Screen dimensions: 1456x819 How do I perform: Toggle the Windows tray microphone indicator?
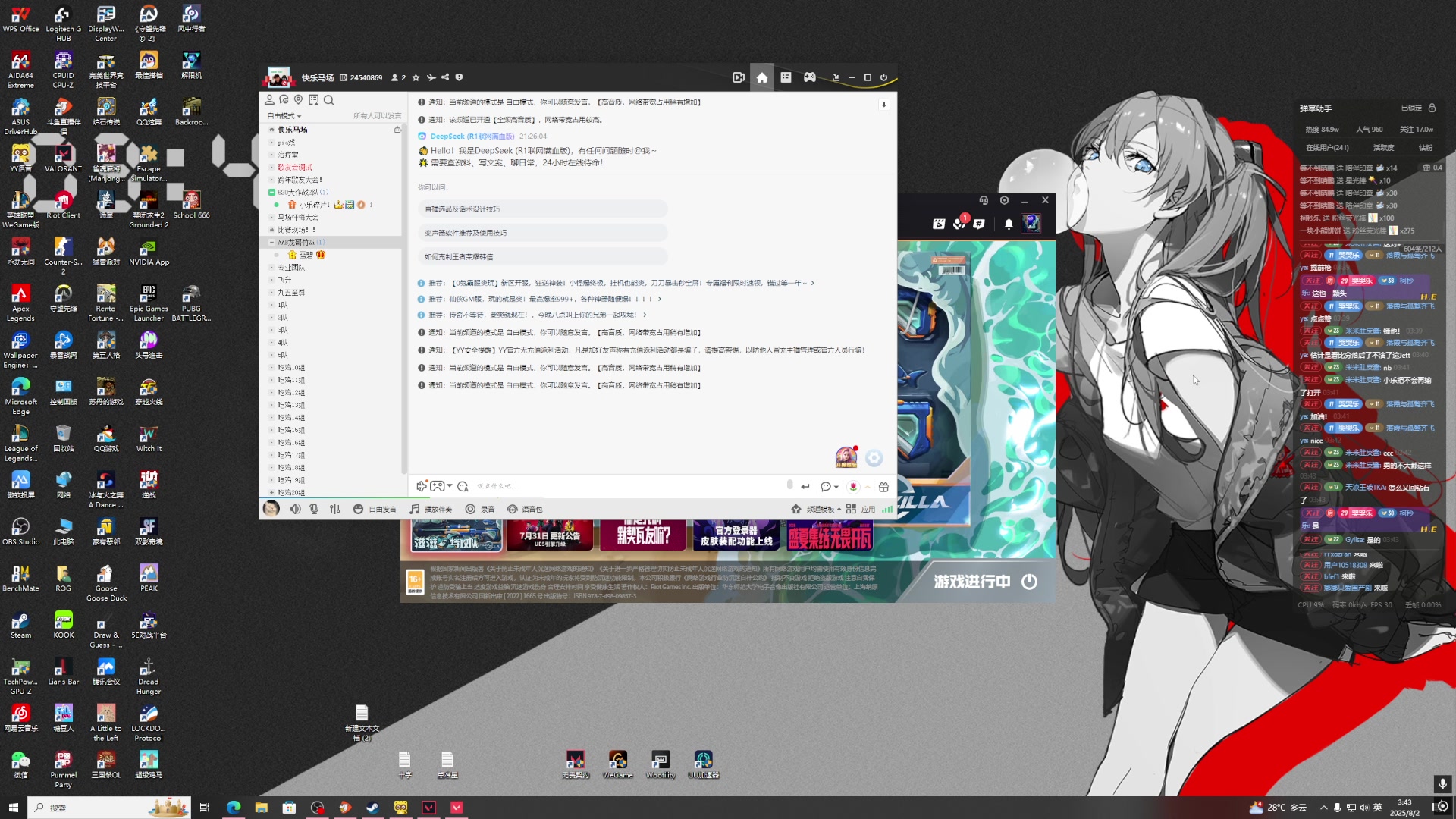1337,808
